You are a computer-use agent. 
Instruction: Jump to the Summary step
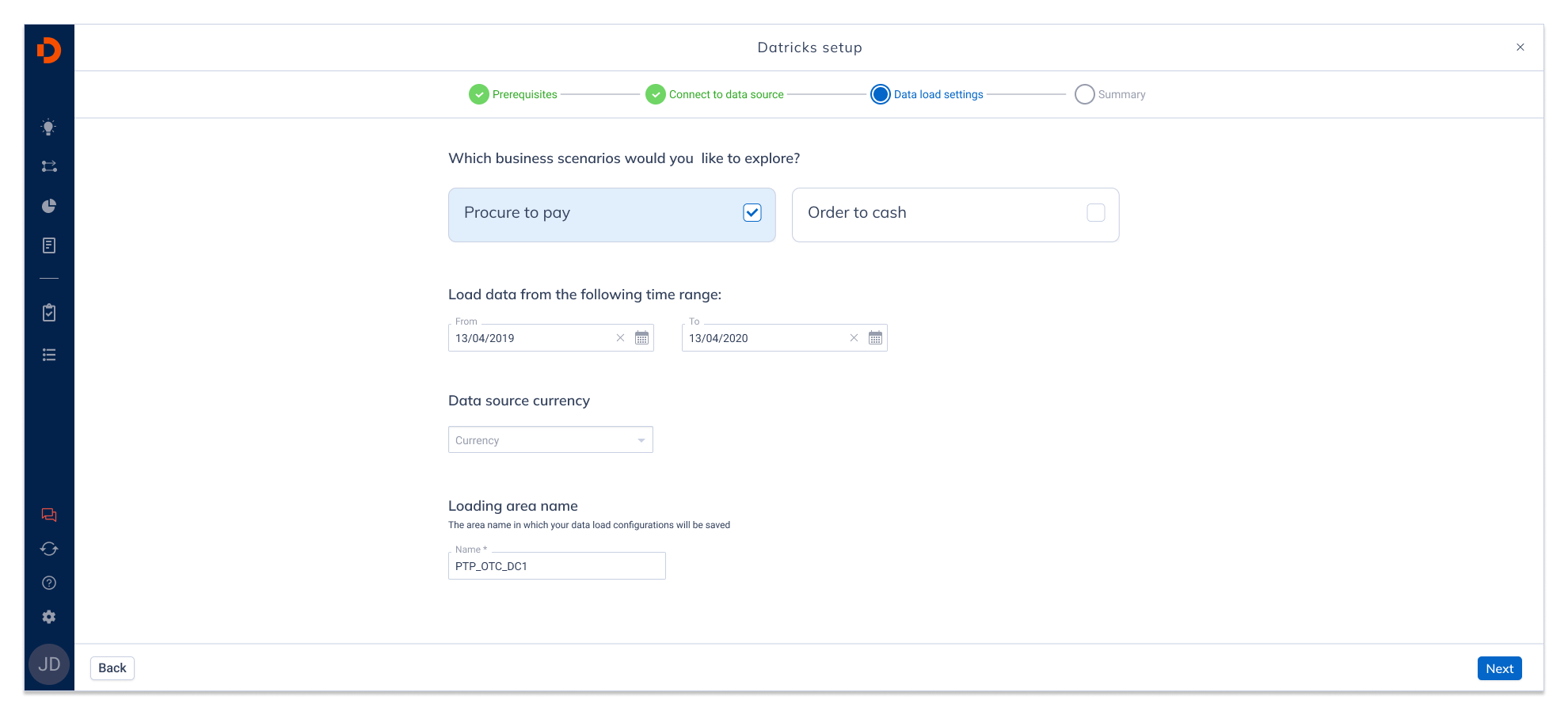tap(1110, 94)
